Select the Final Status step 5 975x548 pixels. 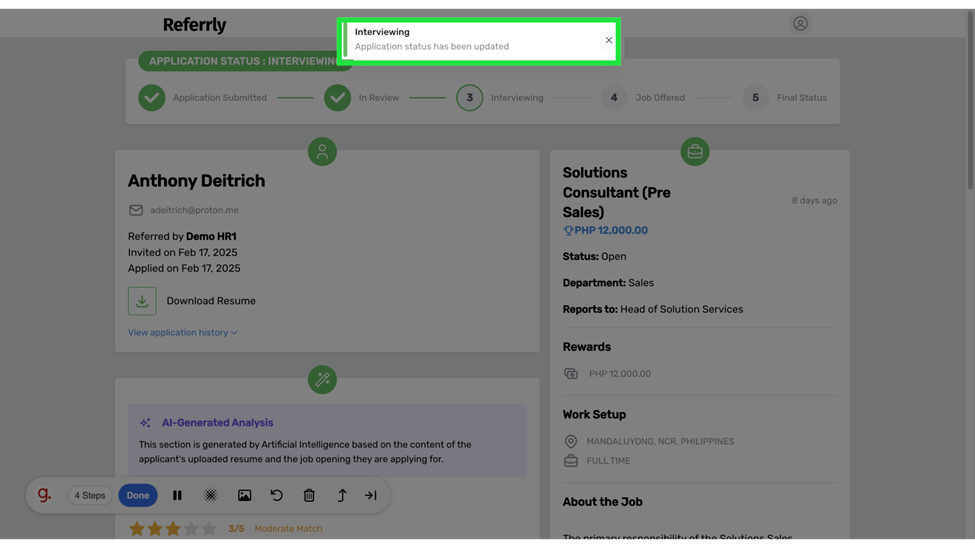[755, 98]
